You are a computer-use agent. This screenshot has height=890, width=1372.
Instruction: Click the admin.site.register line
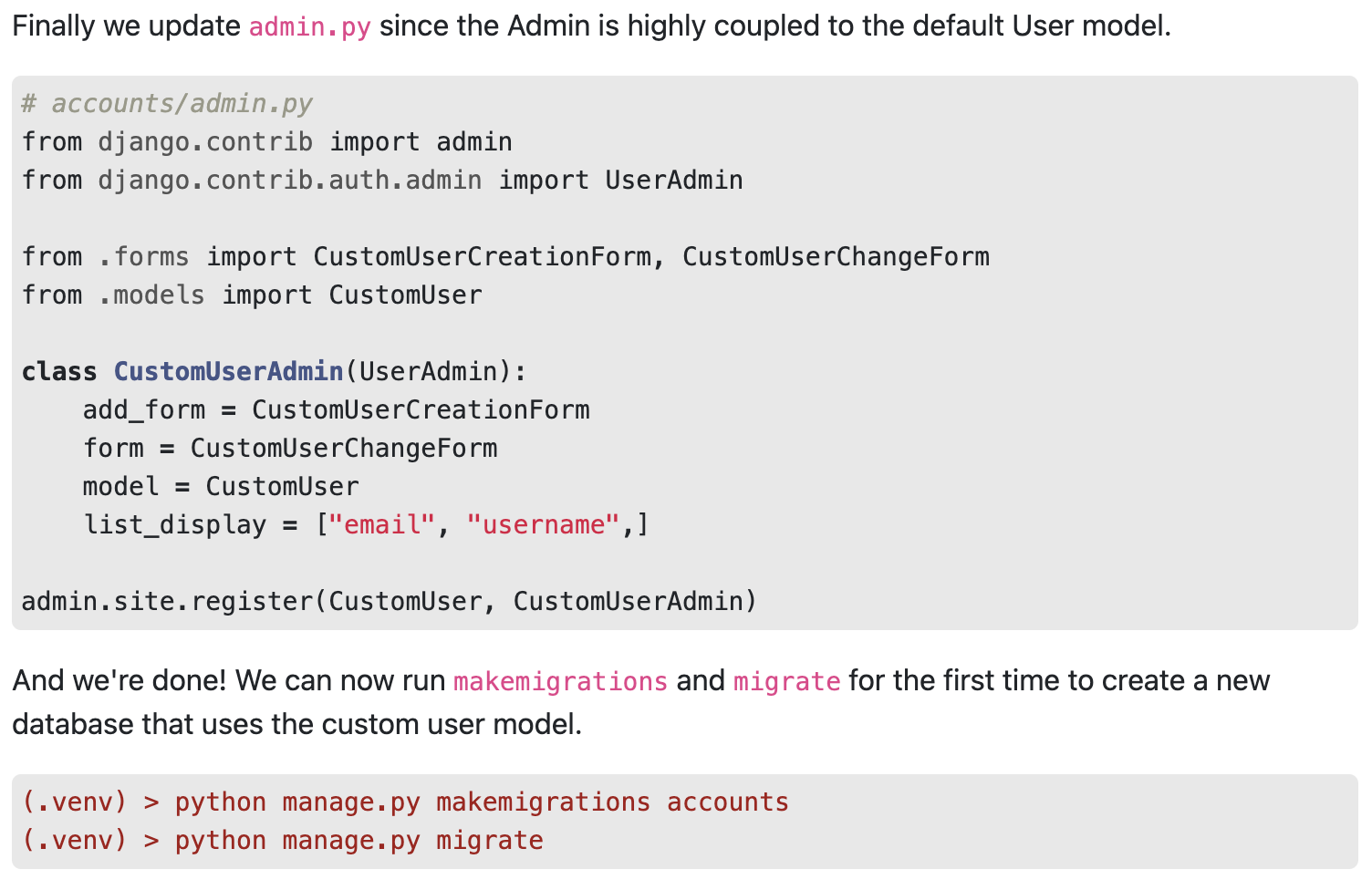390,602
